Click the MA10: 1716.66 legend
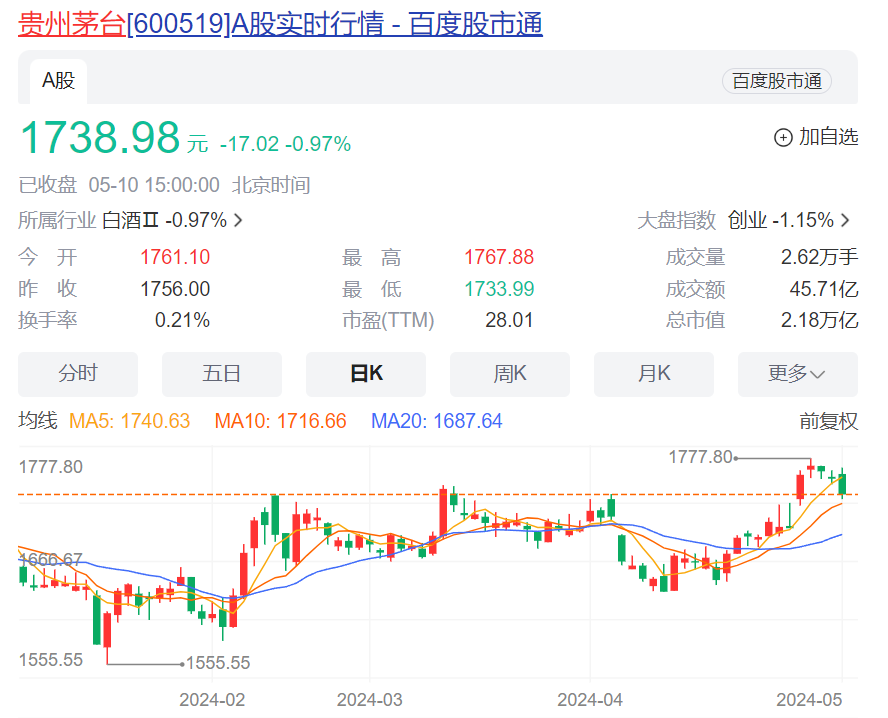Screen dimensions: 888x718 (280, 421)
